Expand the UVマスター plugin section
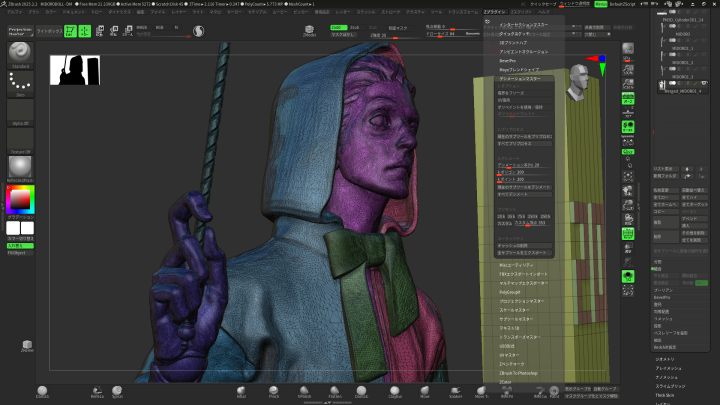The height and width of the screenshot is (405, 720). click(509, 355)
